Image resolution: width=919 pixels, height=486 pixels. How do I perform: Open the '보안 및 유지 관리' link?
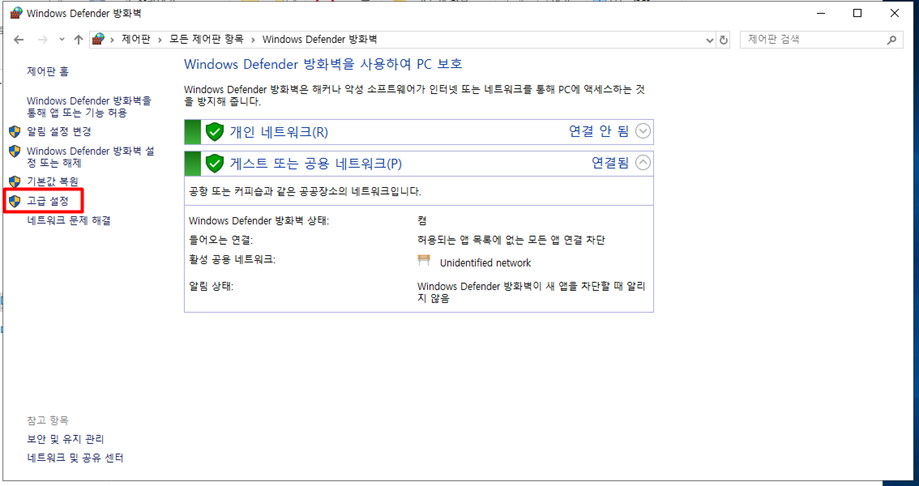(66, 439)
